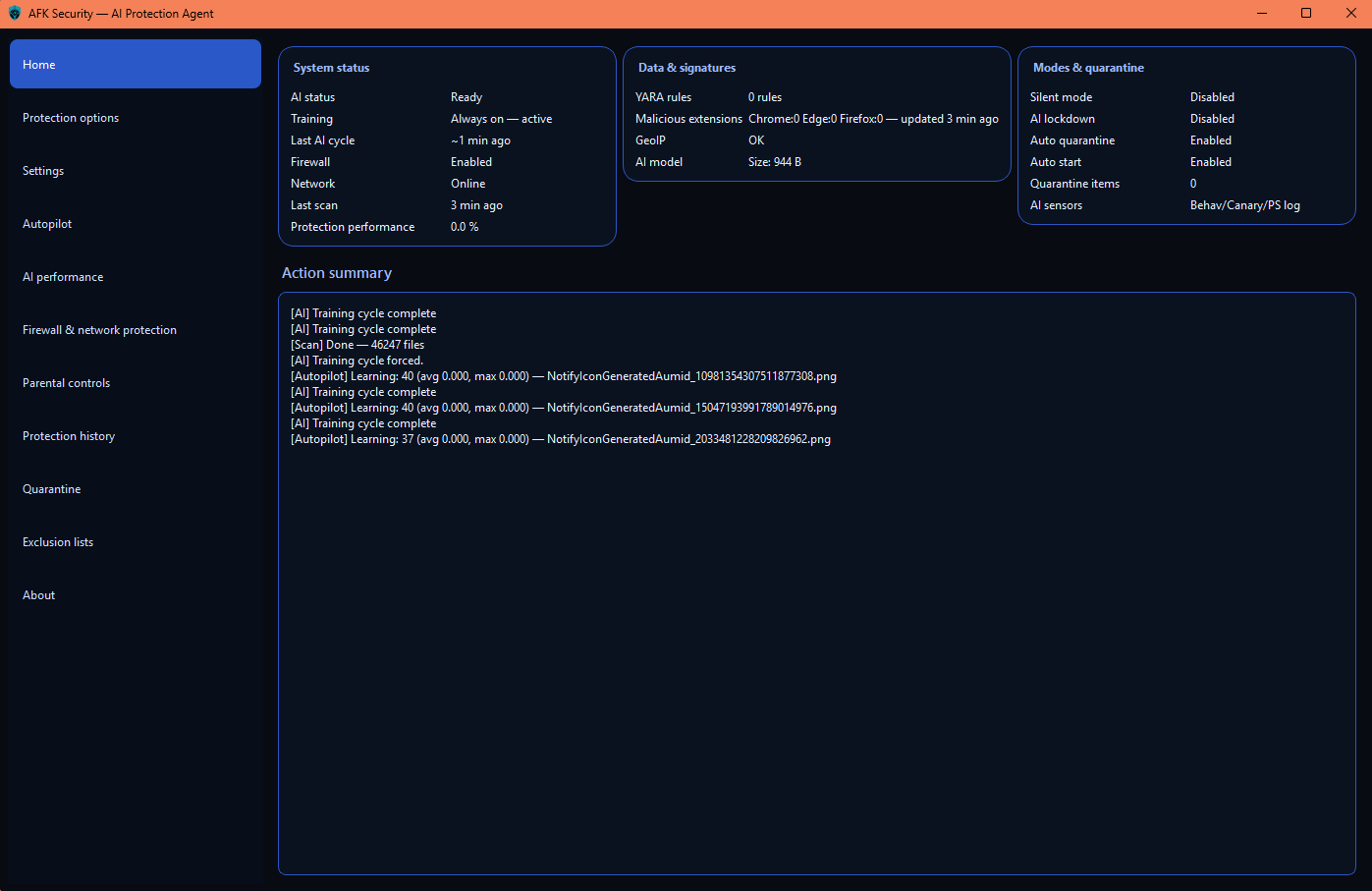1372x891 pixels.
Task: Click the System status panel heading
Action: (331, 68)
